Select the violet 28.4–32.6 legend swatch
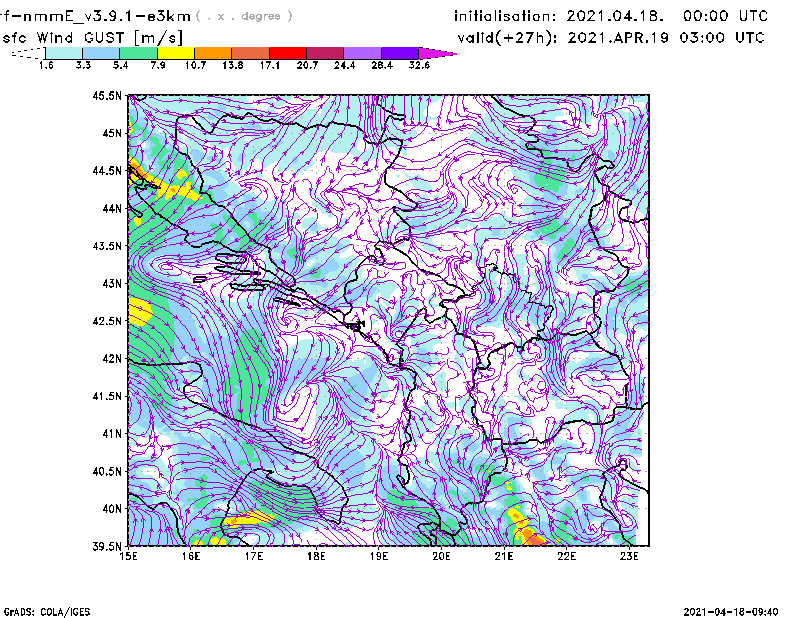 click(x=400, y=53)
